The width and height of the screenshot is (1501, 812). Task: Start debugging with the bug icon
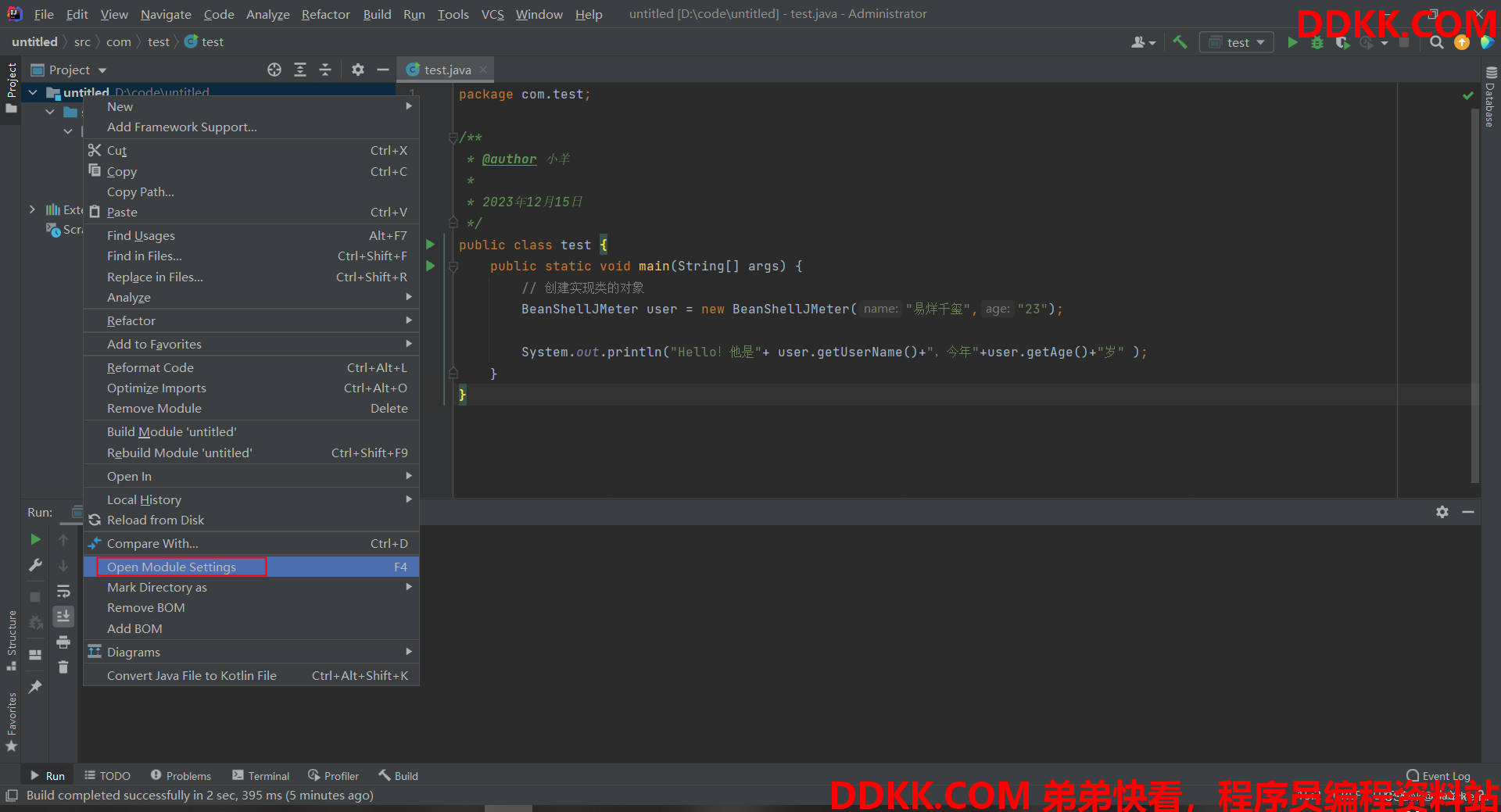click(x=1317, y=42)
